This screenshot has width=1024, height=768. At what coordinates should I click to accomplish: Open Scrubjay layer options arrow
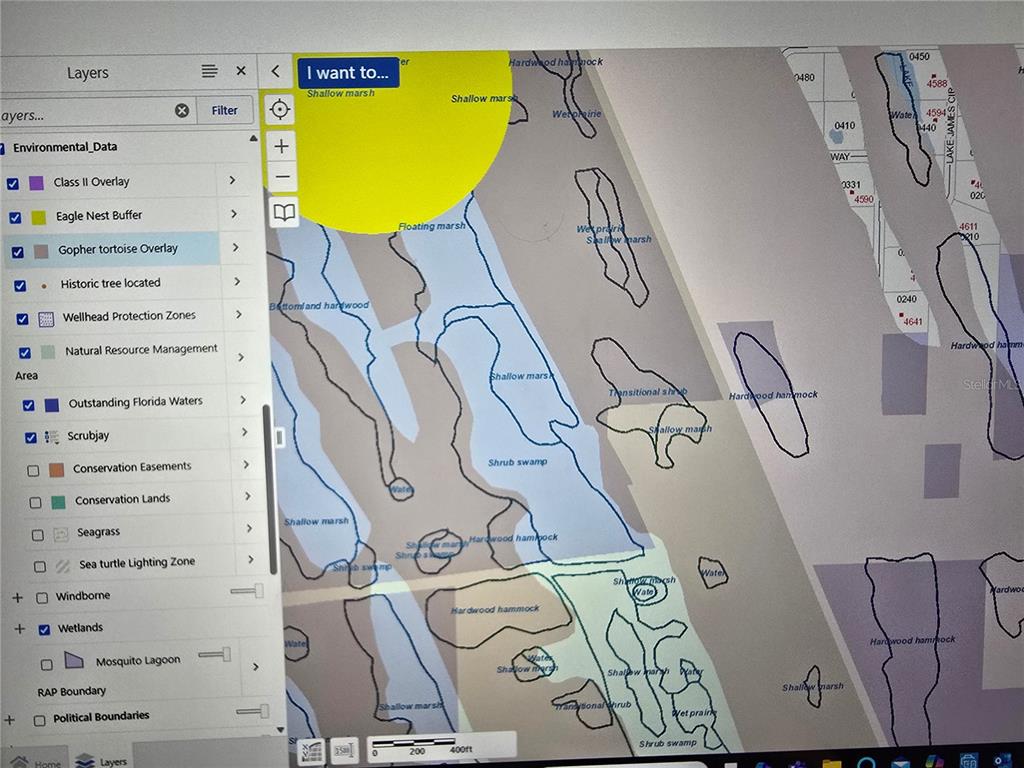point(244,433)
